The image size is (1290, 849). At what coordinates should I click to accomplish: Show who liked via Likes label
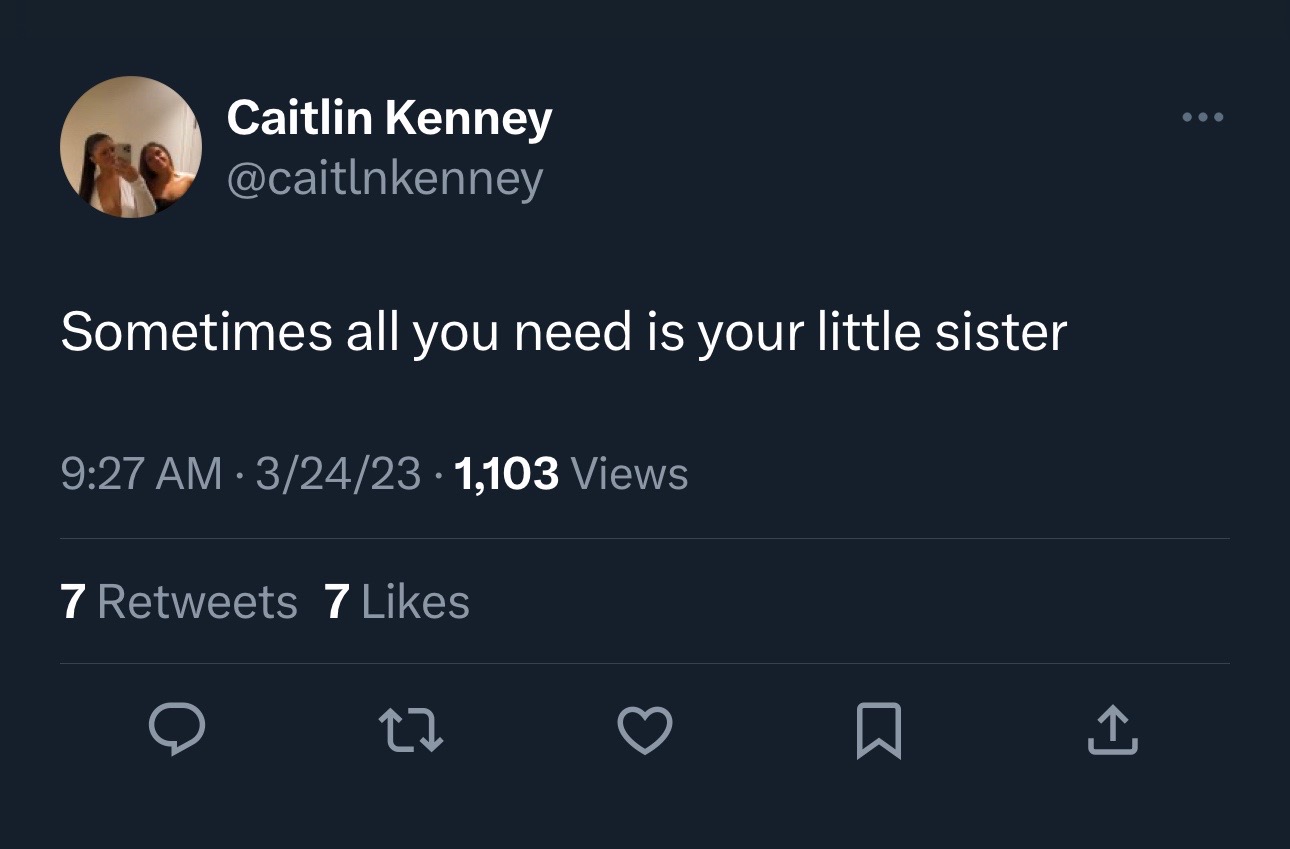[x=415, y=602]
